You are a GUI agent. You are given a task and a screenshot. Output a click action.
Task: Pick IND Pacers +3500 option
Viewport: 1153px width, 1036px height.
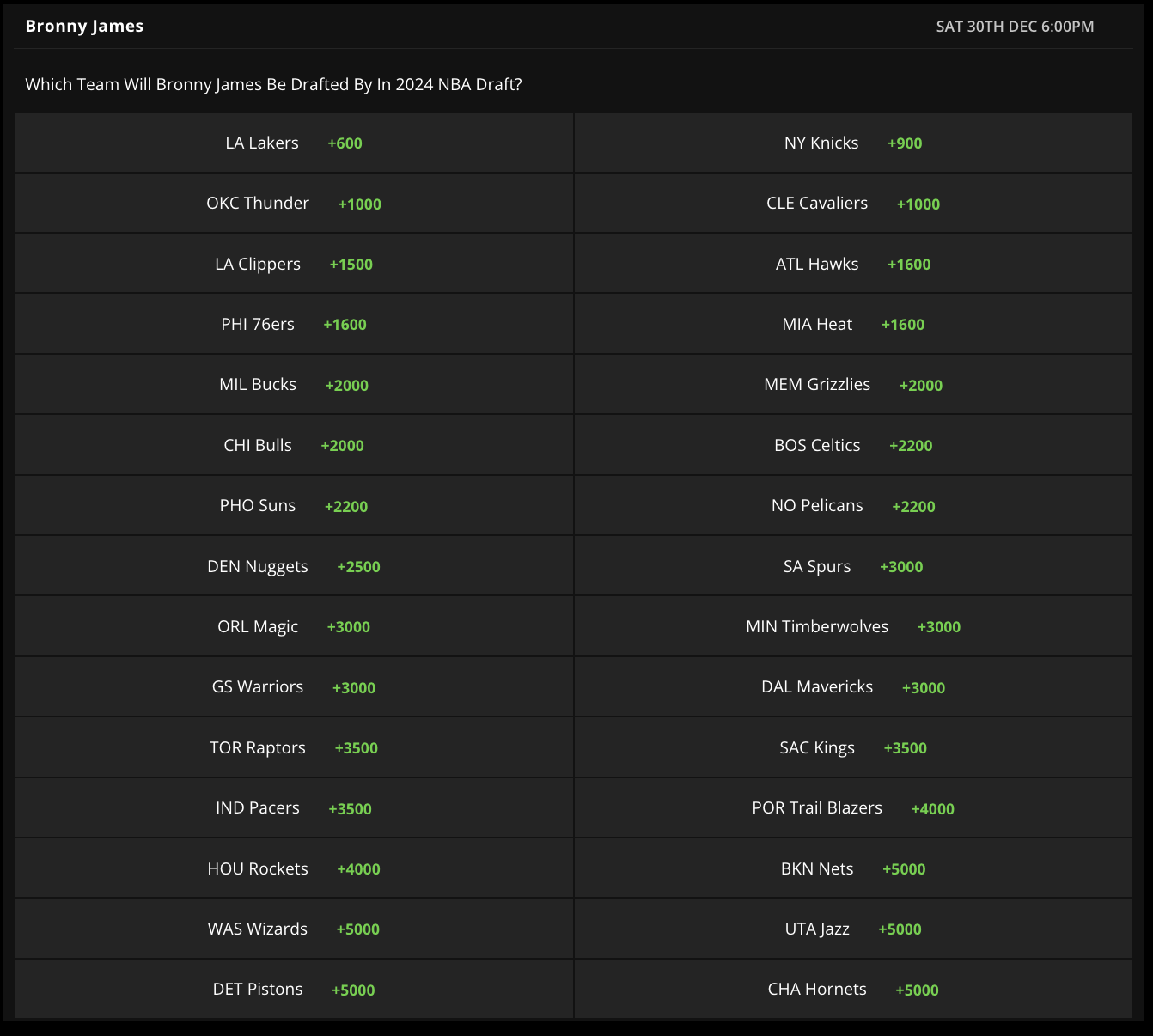294,808
